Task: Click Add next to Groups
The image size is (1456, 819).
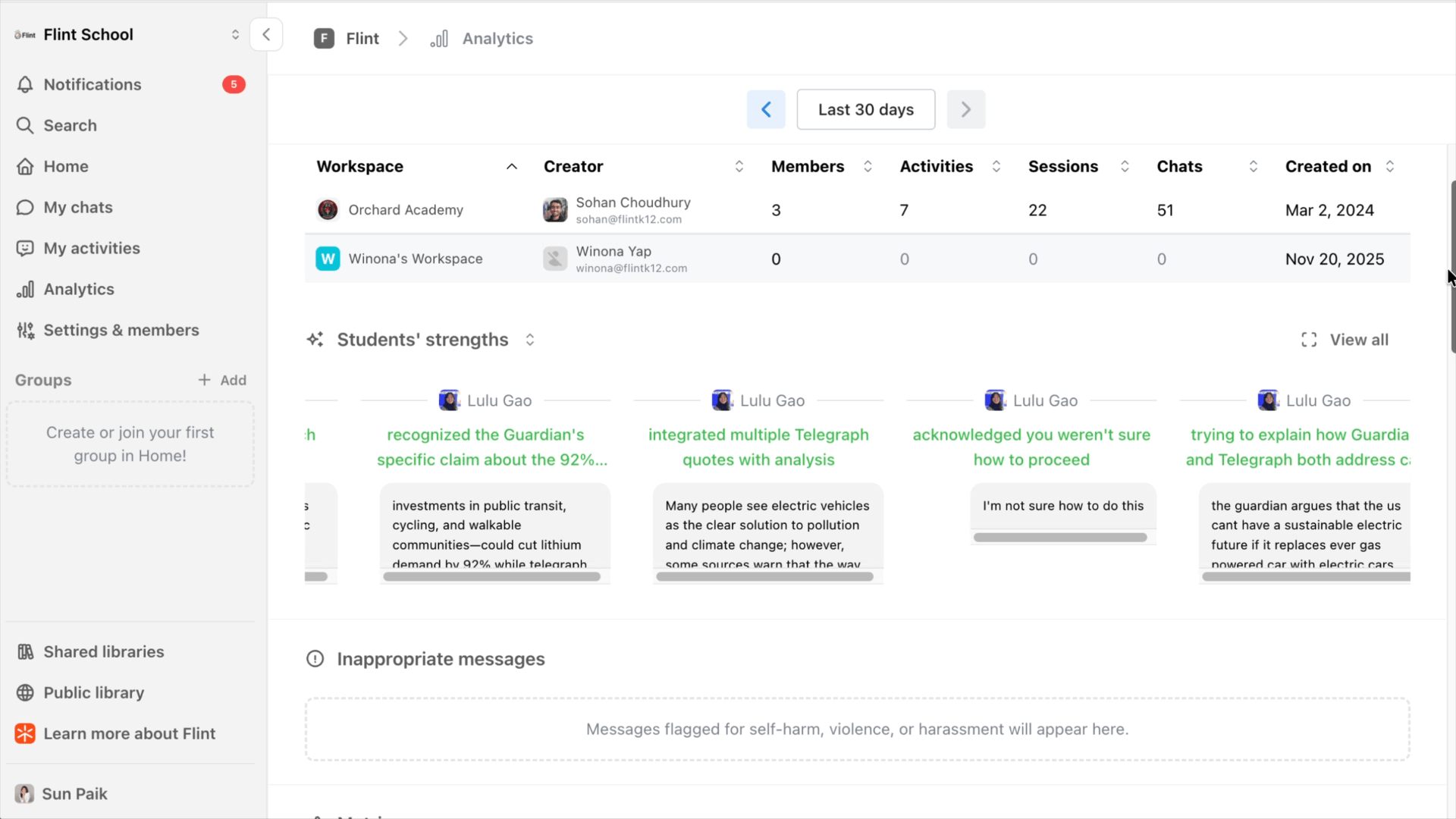Action: 222,381
